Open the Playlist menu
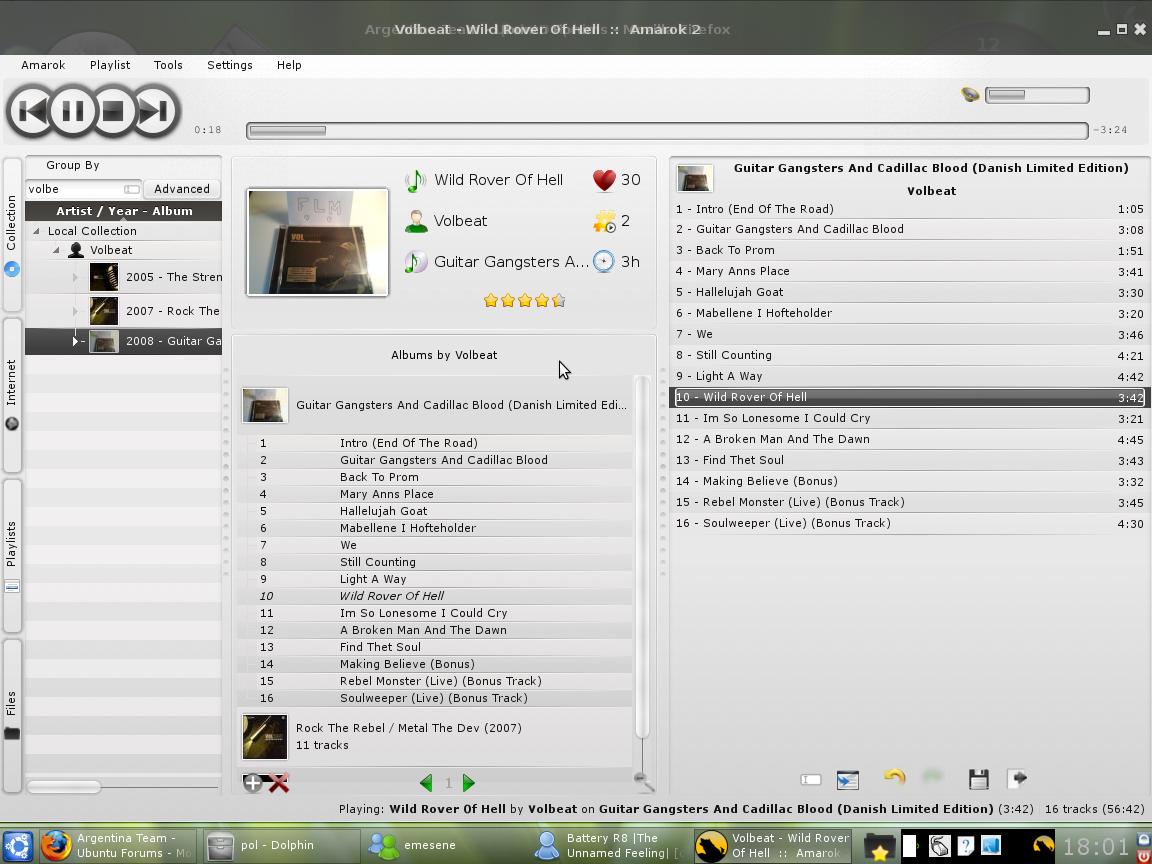 pyautogui.click(x=110, y=65)
